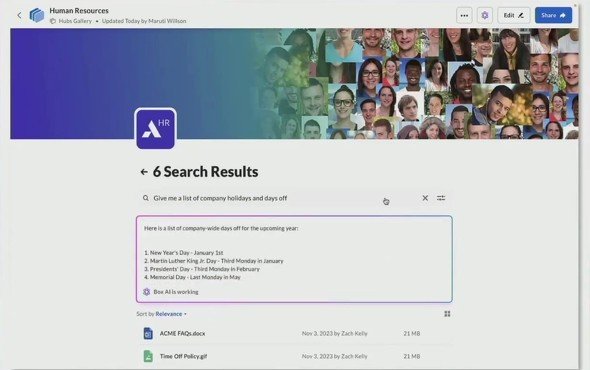Click the ACME FAQs document file icon
Image resolution: width=590 pixels, height=370 pixels.
[x=148, y=333]
